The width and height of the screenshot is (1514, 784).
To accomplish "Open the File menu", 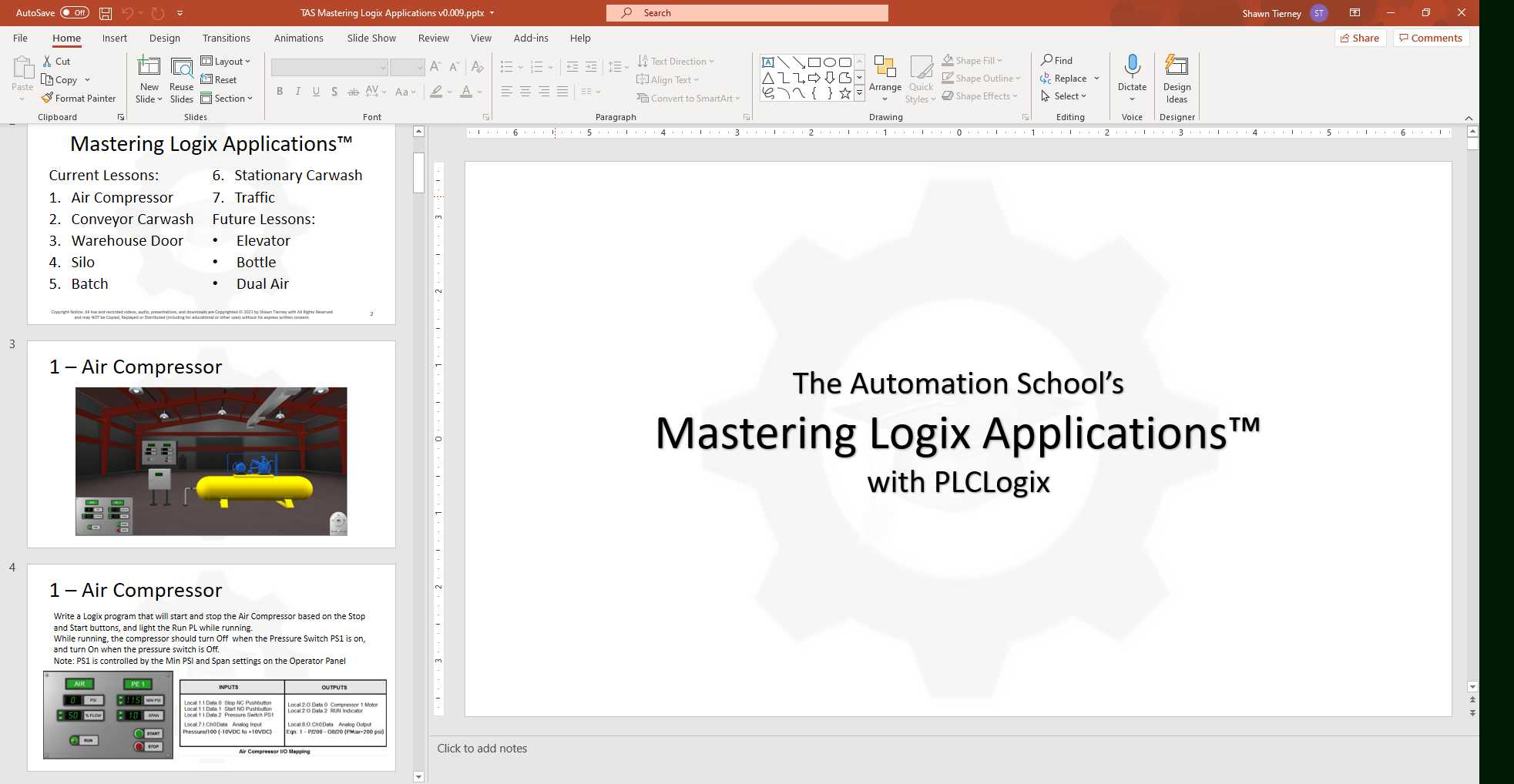I will 21,38.
